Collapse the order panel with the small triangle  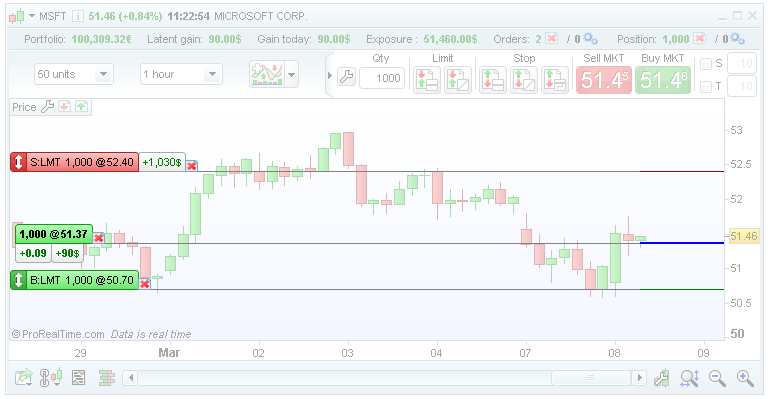click(x=330, y=76)
